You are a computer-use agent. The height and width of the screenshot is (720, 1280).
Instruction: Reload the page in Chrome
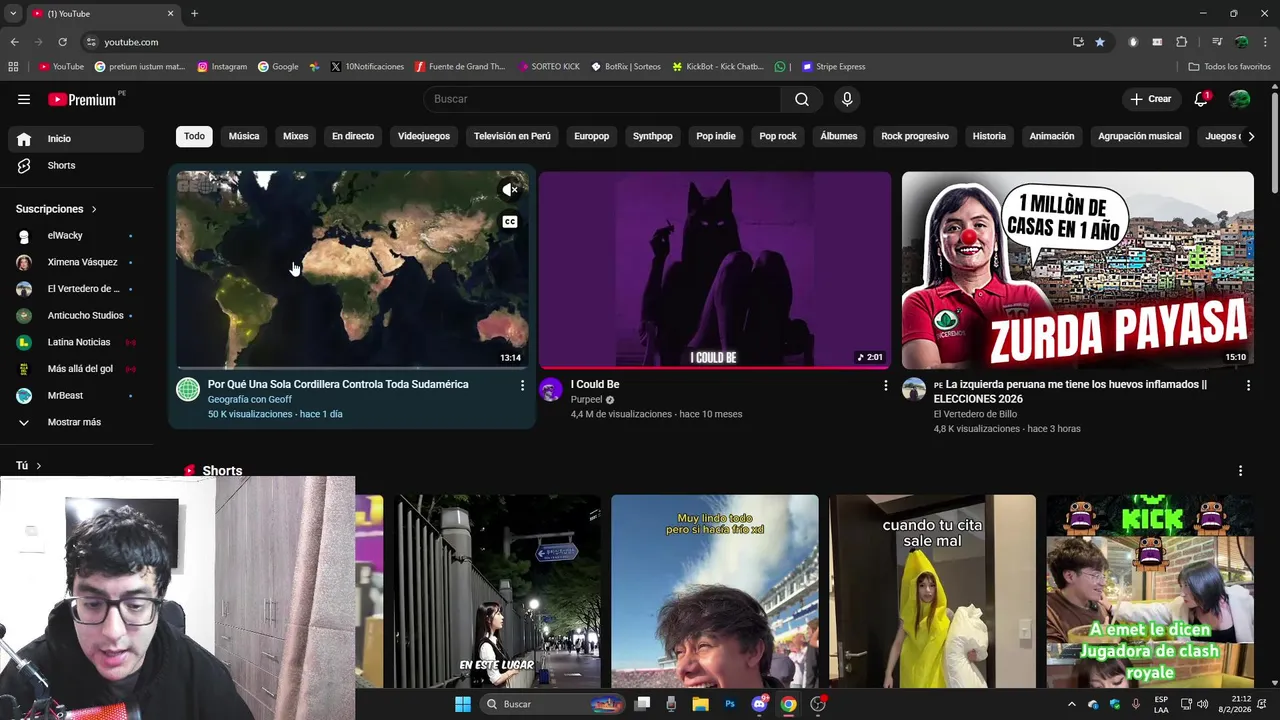pos(62,42)
